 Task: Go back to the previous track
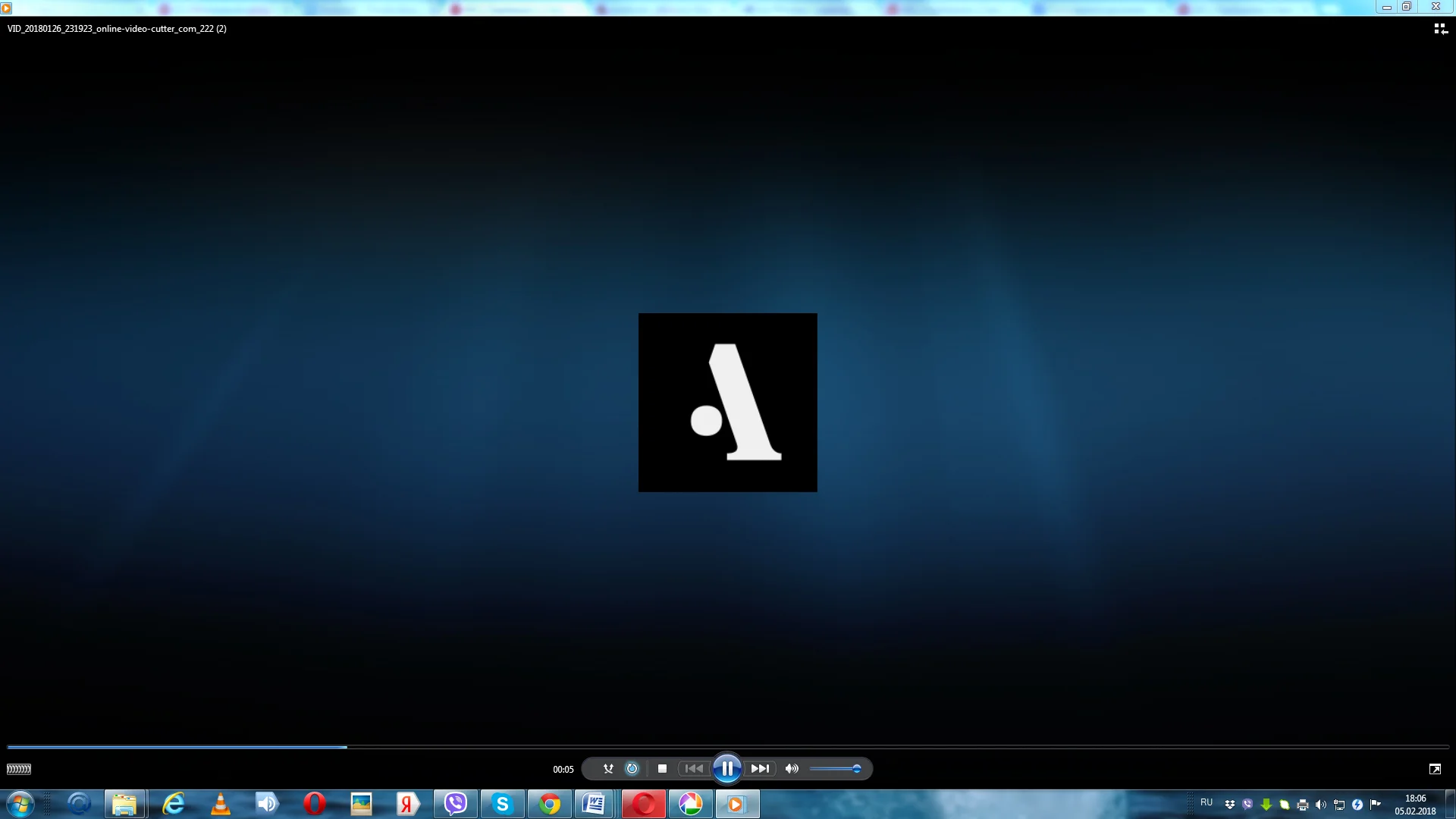pyautogui.click(x=694, y=769)
